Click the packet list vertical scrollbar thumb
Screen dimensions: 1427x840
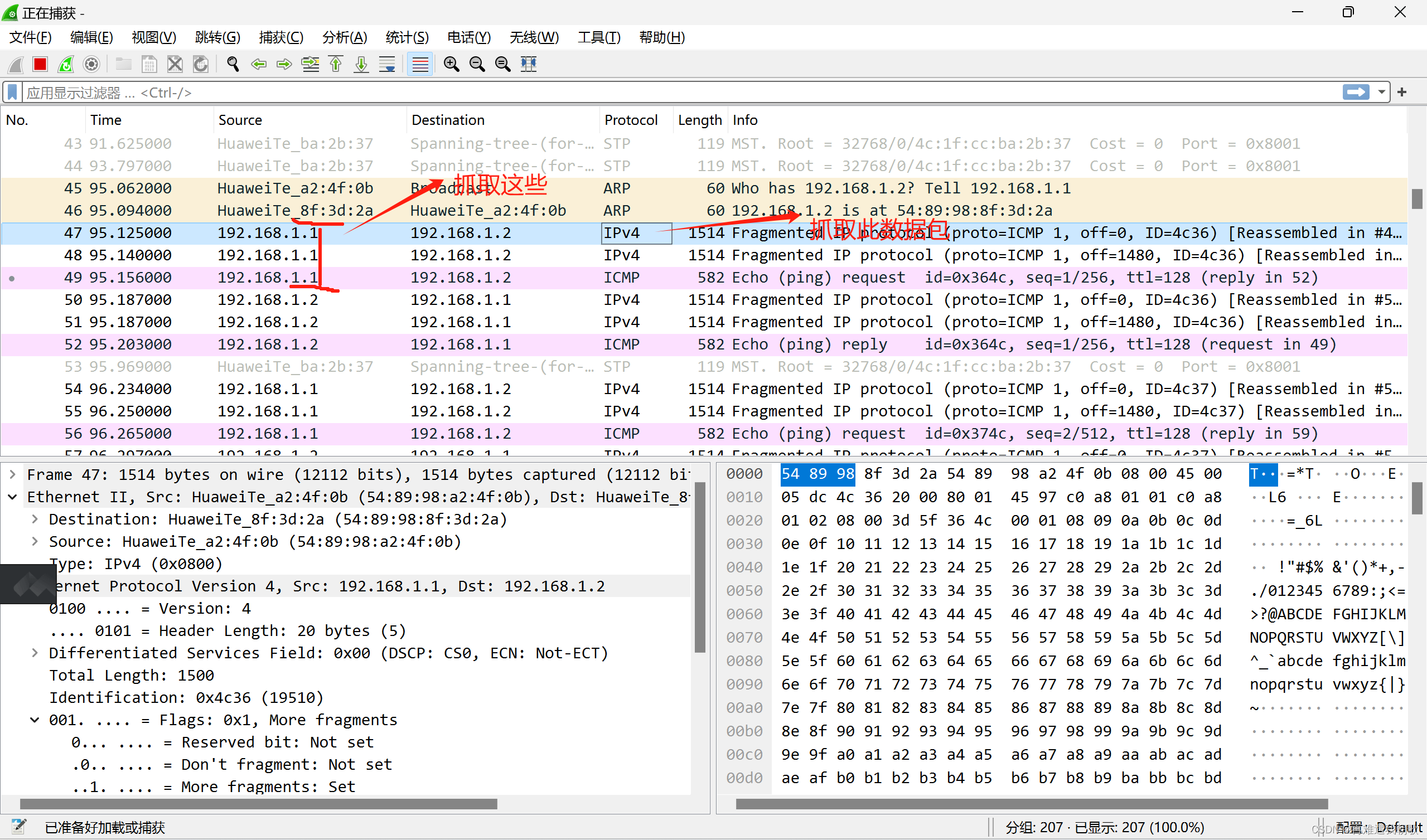click(1417, 198)
